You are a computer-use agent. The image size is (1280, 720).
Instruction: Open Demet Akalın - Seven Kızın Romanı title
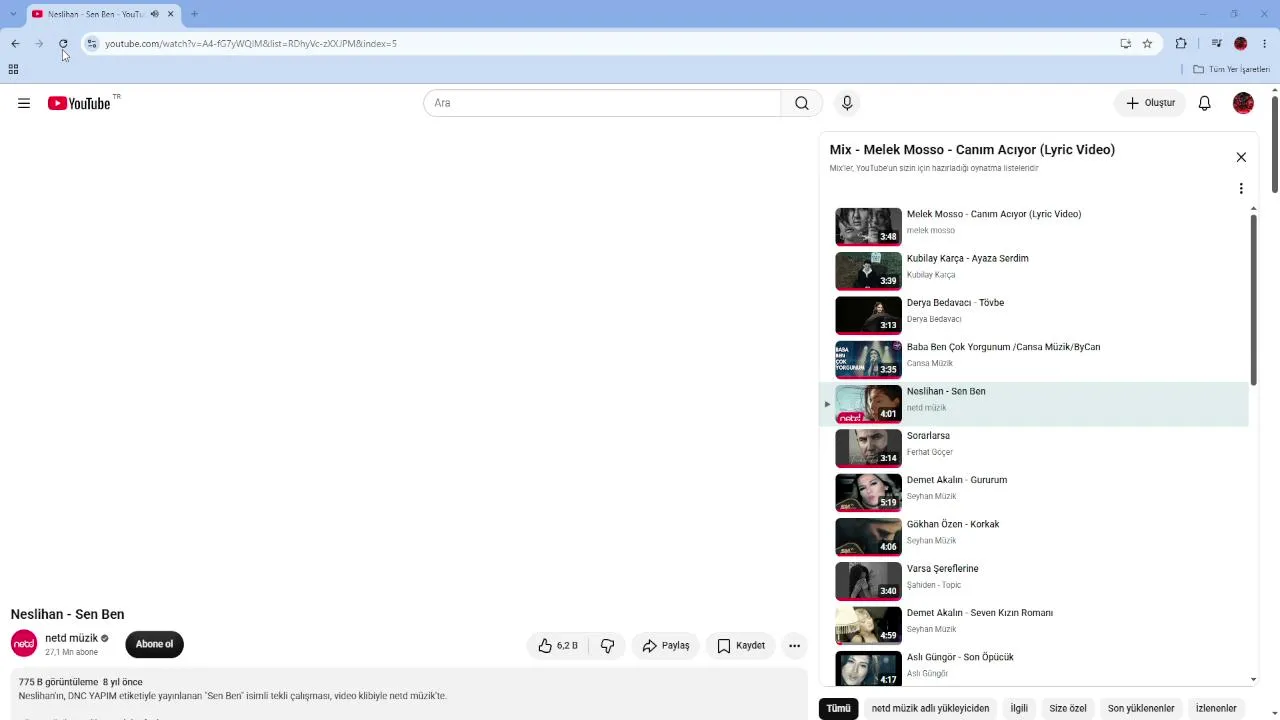980,613
